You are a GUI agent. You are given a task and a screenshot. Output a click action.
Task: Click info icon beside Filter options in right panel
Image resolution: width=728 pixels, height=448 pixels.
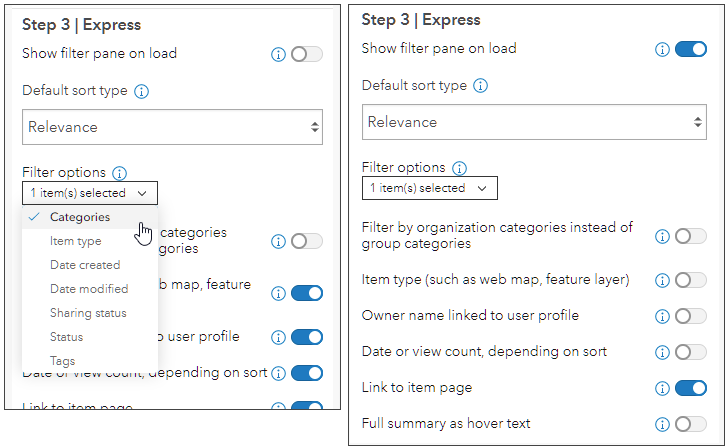tap(459, 168)
